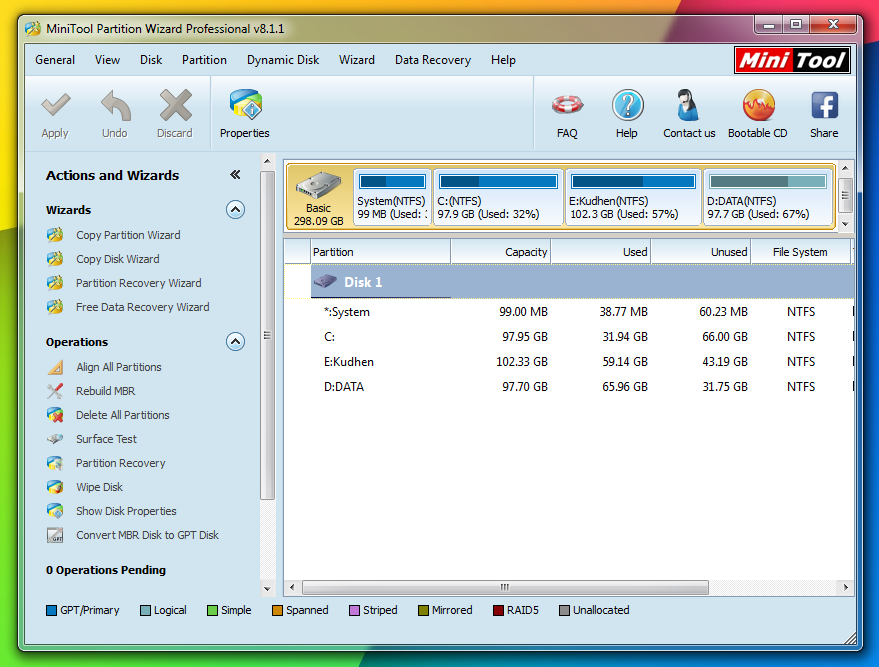Image resolution: width=879 pixels, height=667 pixels.
Task: Sort by the Partition column header
Action: [x=381, y=252]
